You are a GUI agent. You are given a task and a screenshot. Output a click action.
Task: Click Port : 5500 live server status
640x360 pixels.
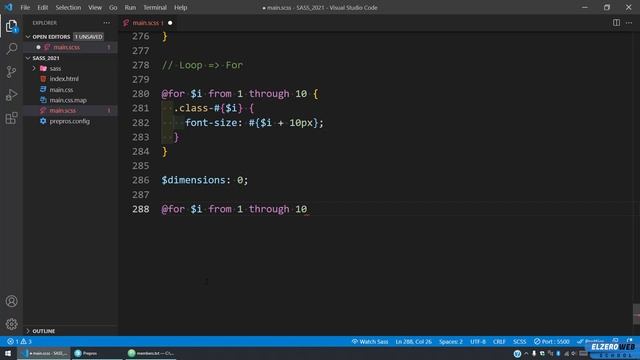coord(551,342)
